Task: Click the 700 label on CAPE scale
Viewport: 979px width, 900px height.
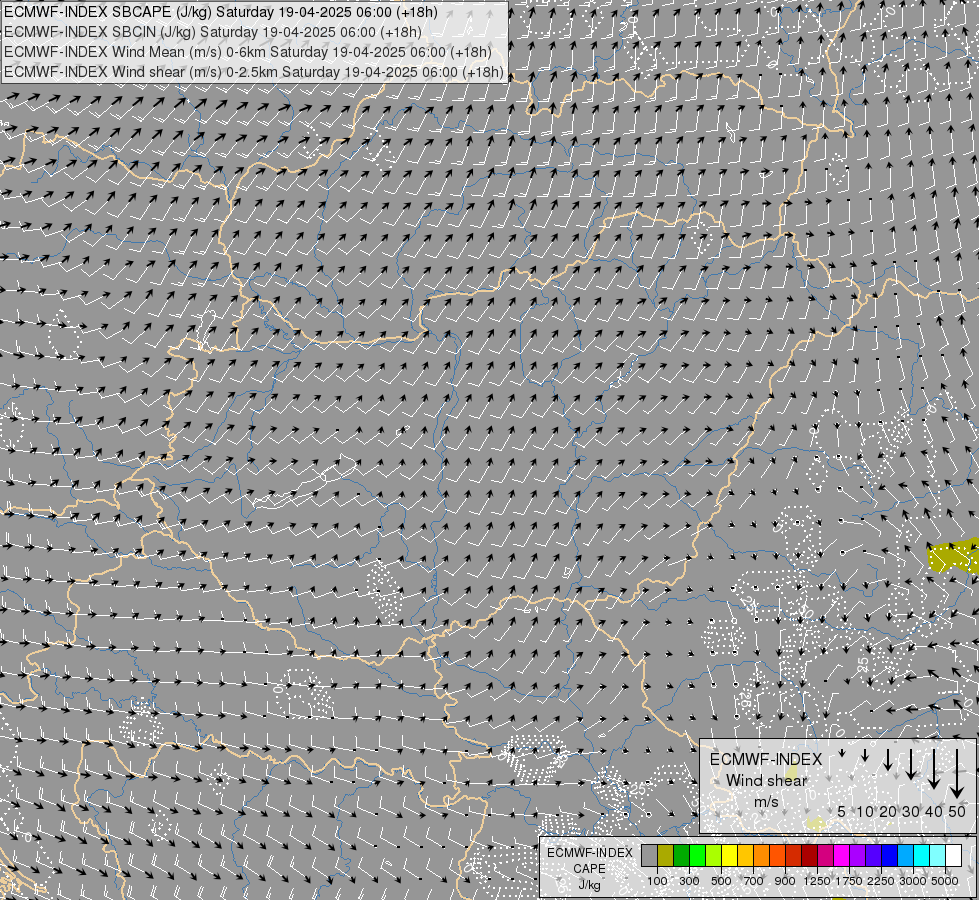Action: [754, 881]
